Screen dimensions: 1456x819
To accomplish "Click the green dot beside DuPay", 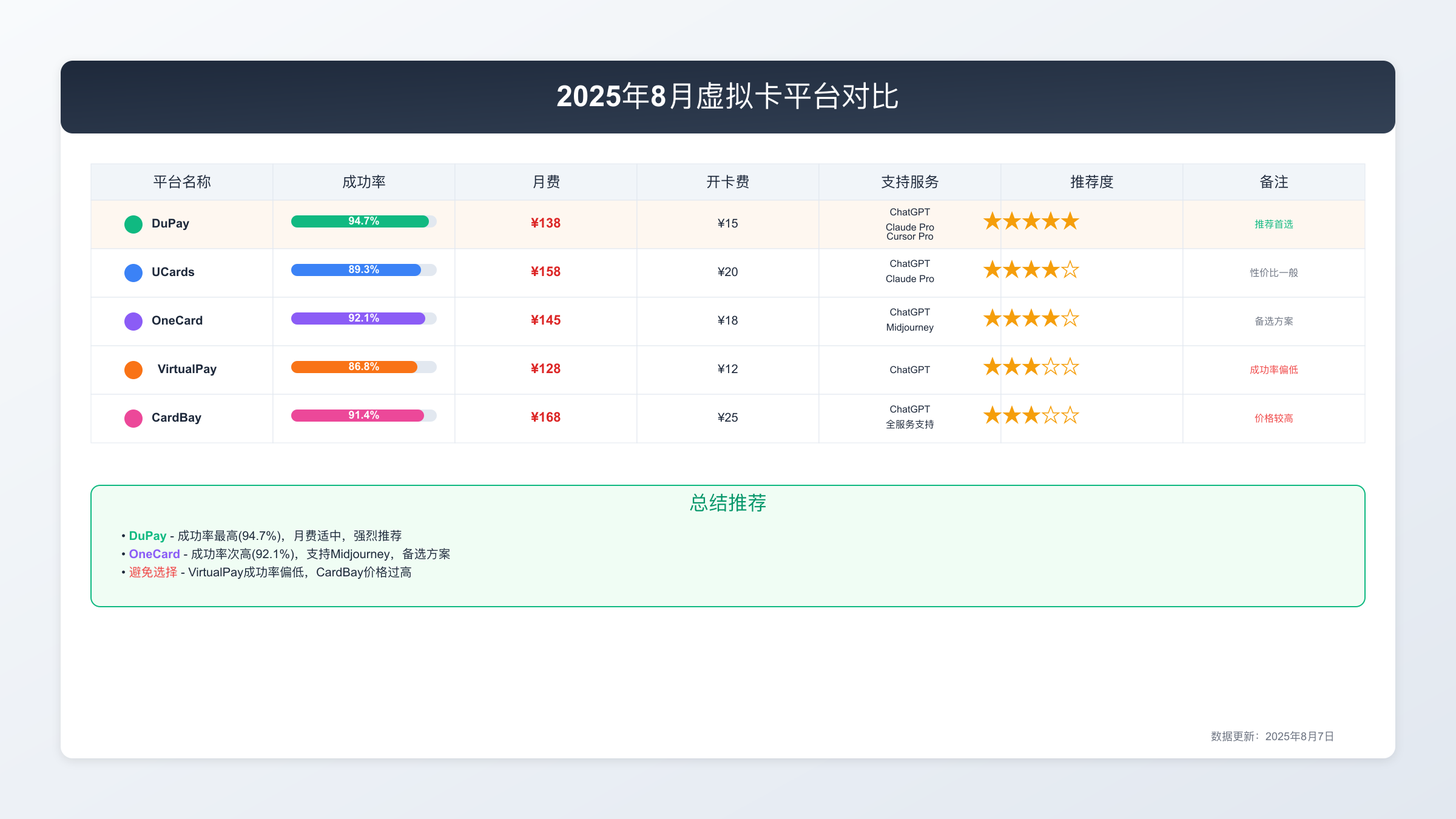I will pos(133,224).
